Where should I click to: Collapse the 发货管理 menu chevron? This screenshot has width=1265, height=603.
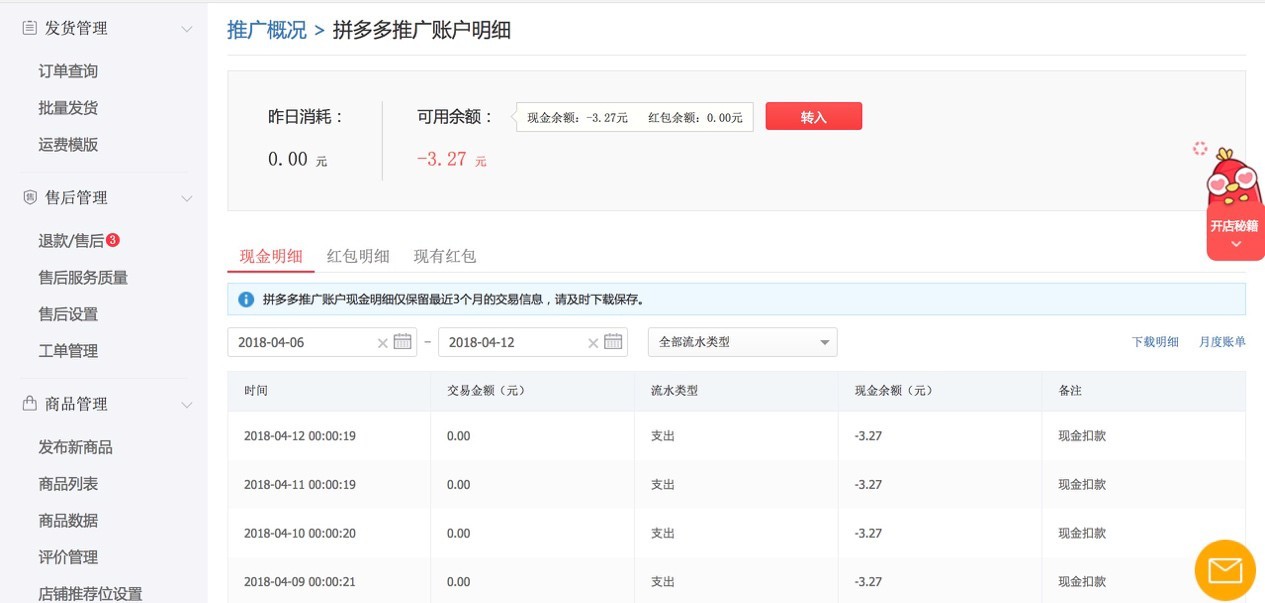point(186,29)
